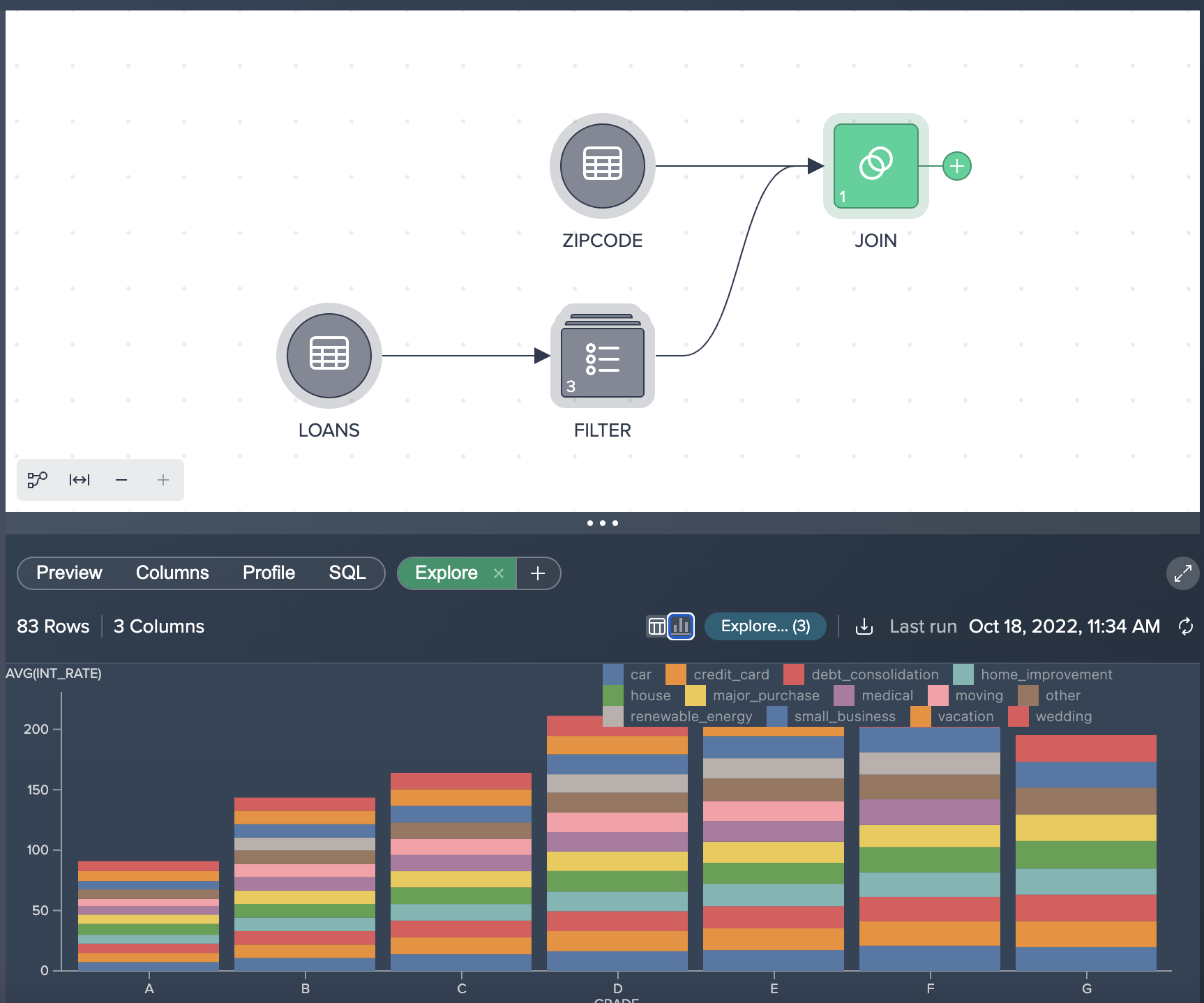Image resolution: width=1204 pixels, height=1003 pixels.
Task: Open the FILTER recipe node
Action: tap(602, 357)
